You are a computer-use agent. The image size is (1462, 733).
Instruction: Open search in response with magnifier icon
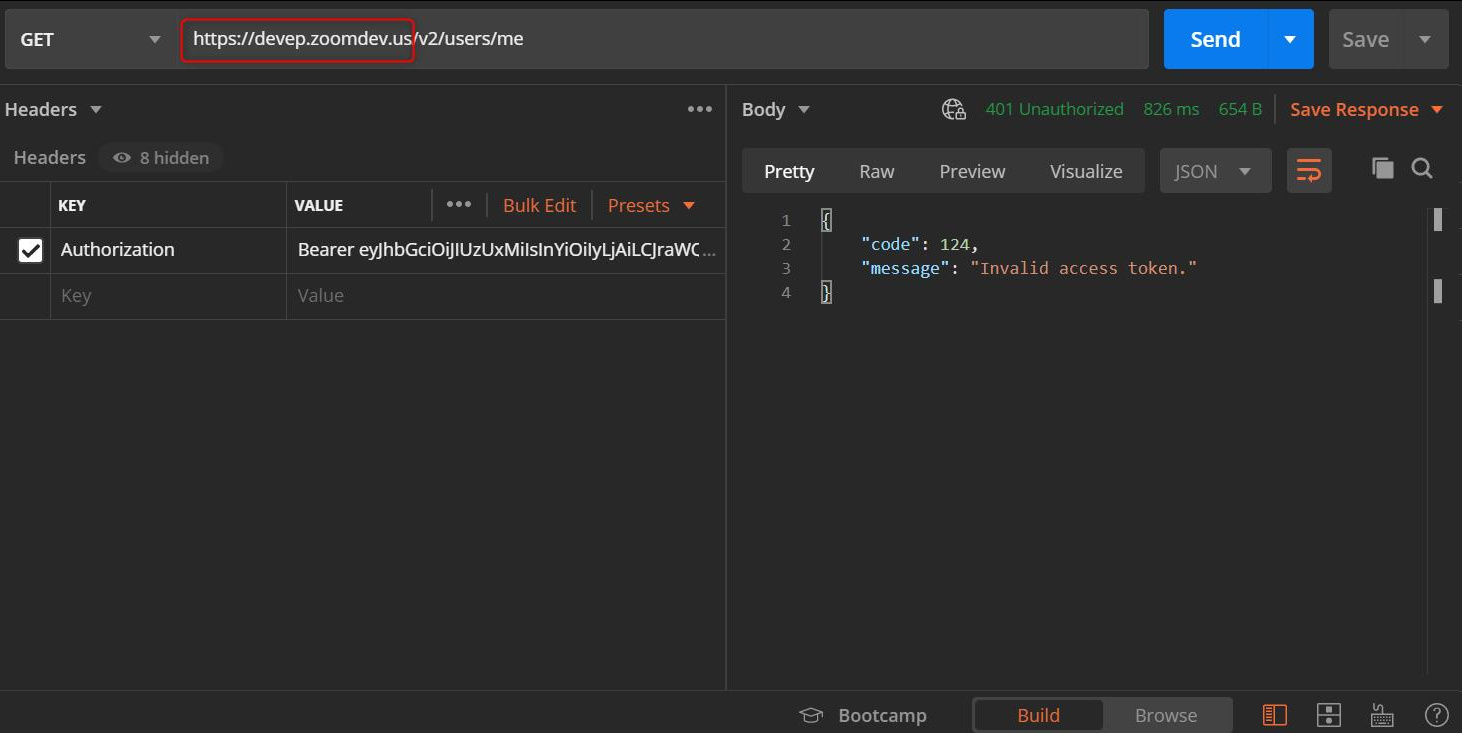click(x=1422, y=169)
